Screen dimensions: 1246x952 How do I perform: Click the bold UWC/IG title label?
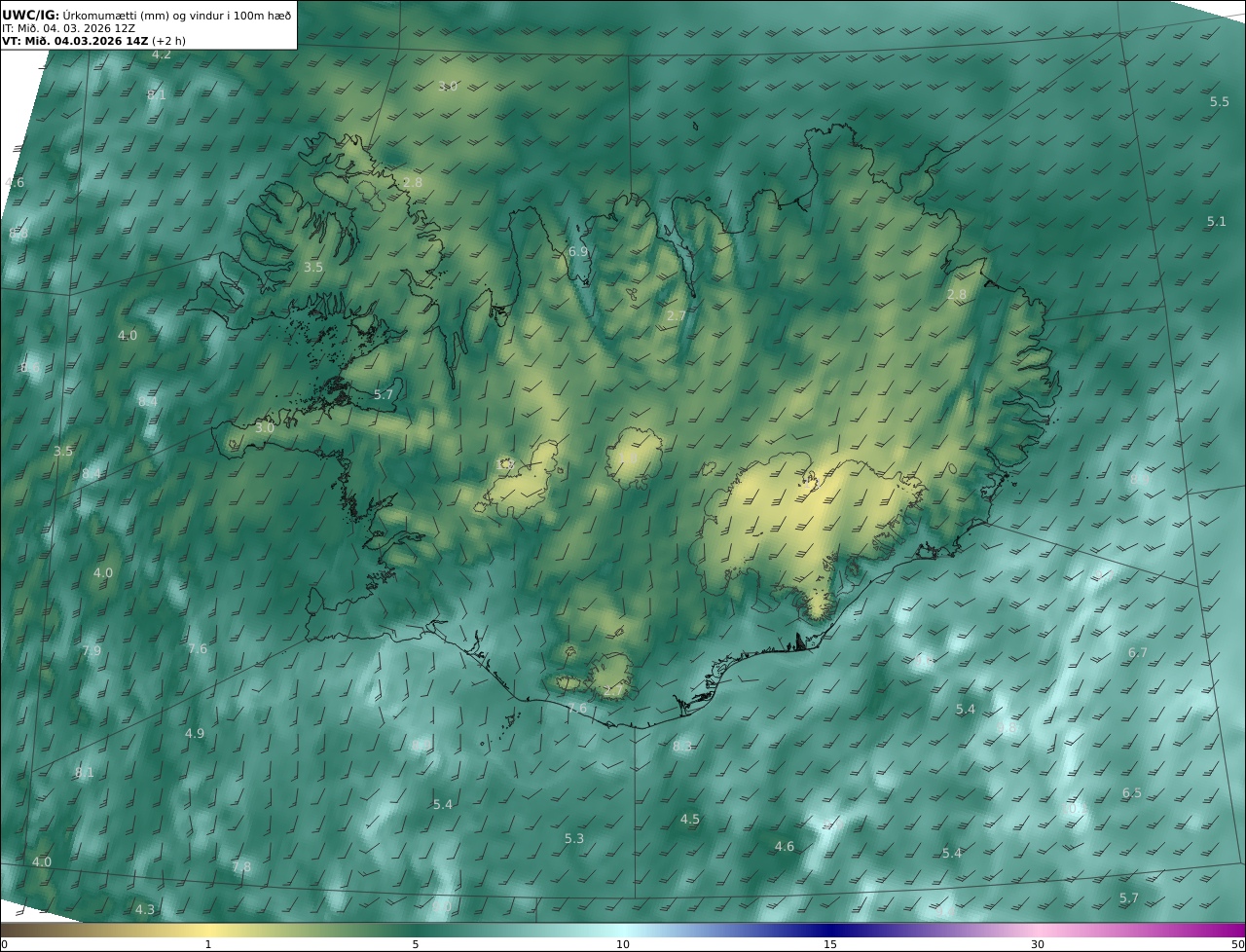coord(31,15)
